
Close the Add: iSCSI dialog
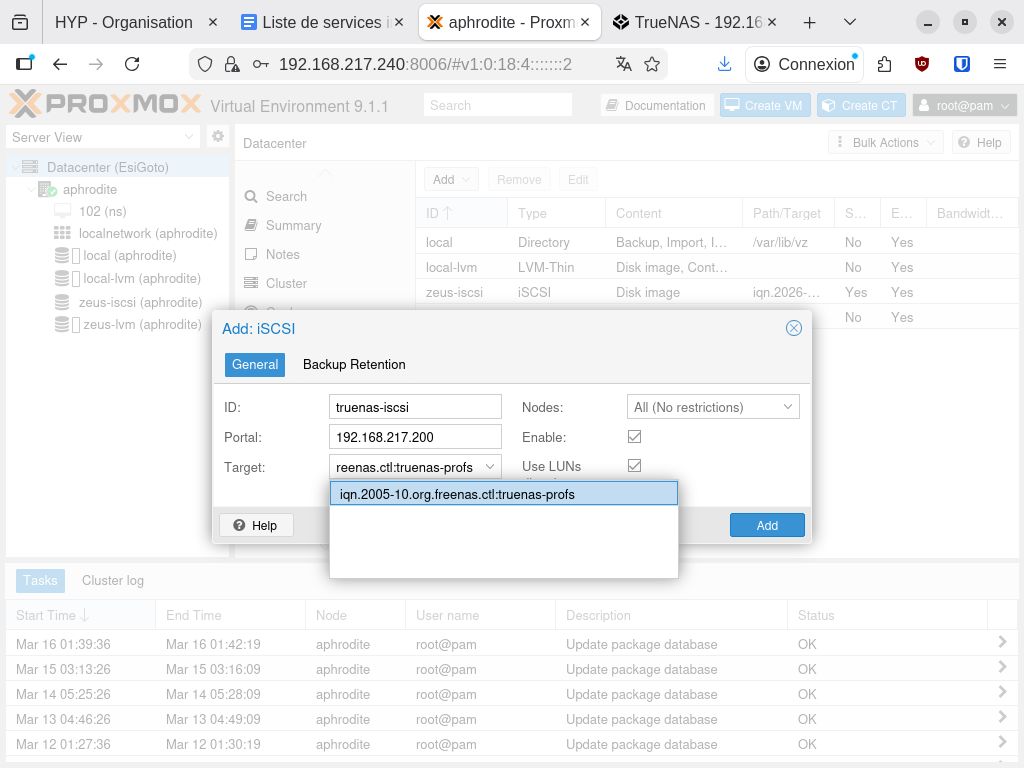coord(794,328)
